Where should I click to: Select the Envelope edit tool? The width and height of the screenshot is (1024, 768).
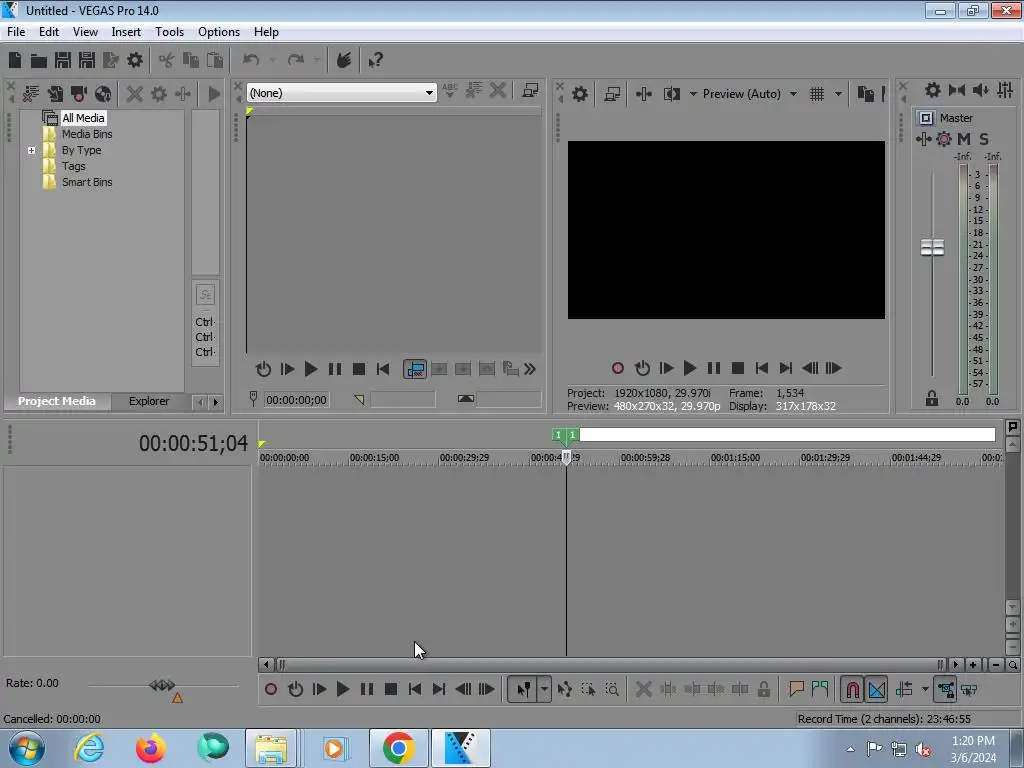(x=564, y=689)
